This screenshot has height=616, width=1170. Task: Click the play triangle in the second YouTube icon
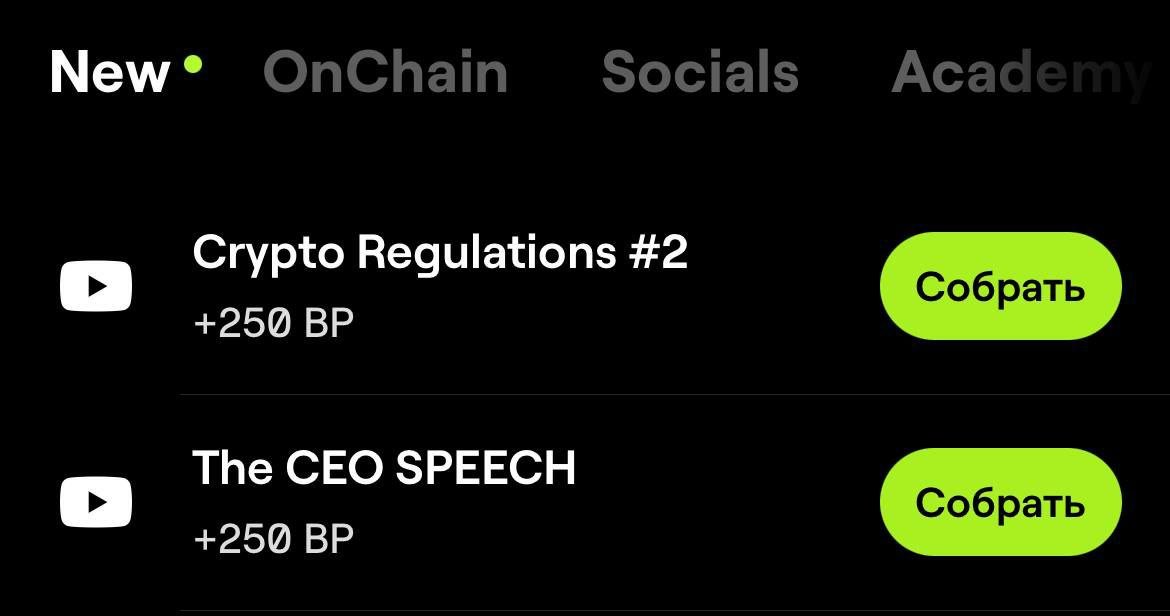[97, 502]
